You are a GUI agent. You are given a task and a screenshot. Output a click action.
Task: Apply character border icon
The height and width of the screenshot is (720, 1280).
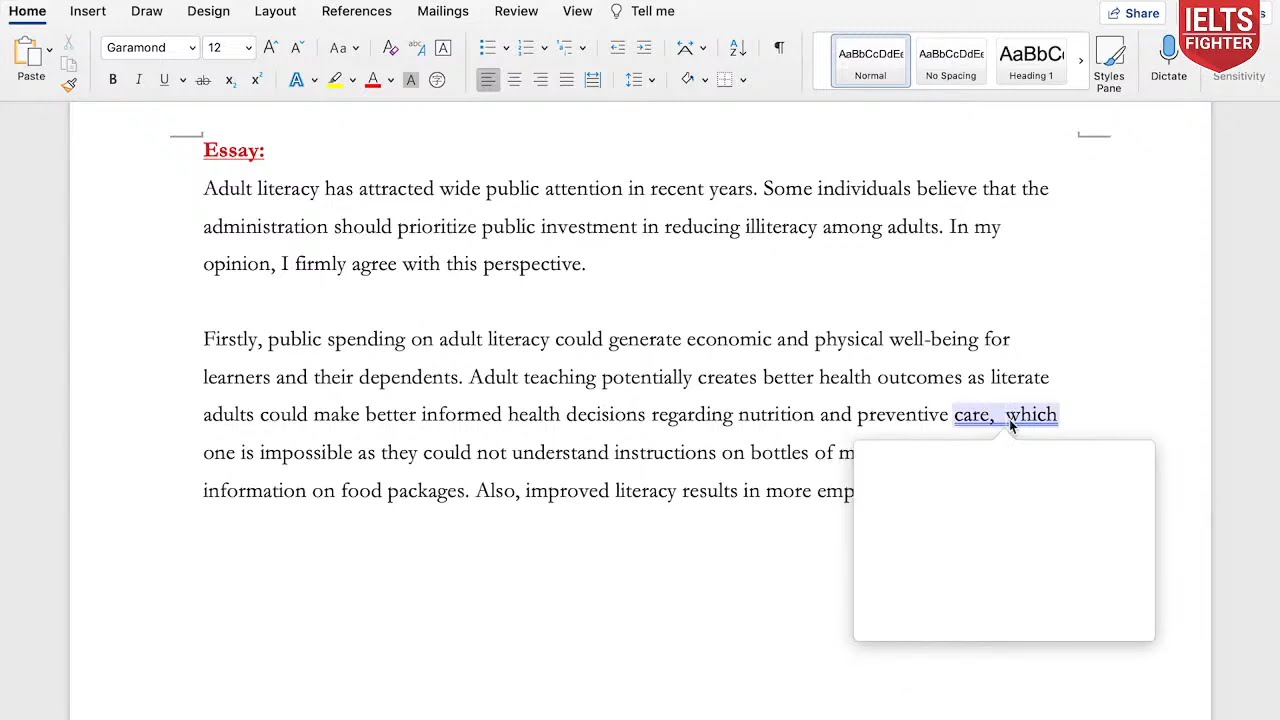click(443, 48)
